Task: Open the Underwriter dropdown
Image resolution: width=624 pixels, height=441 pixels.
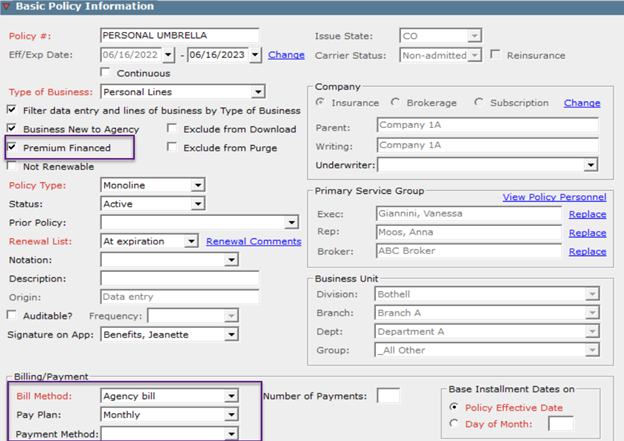Action: coord(591,165)
